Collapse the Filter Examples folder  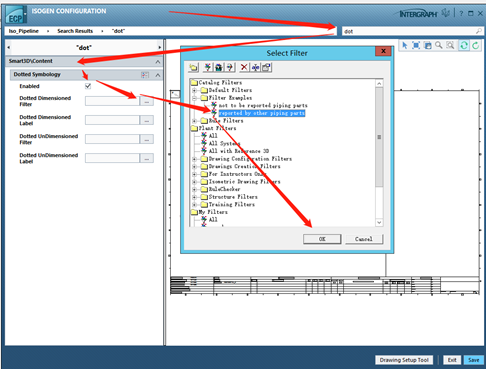[194, 98]
